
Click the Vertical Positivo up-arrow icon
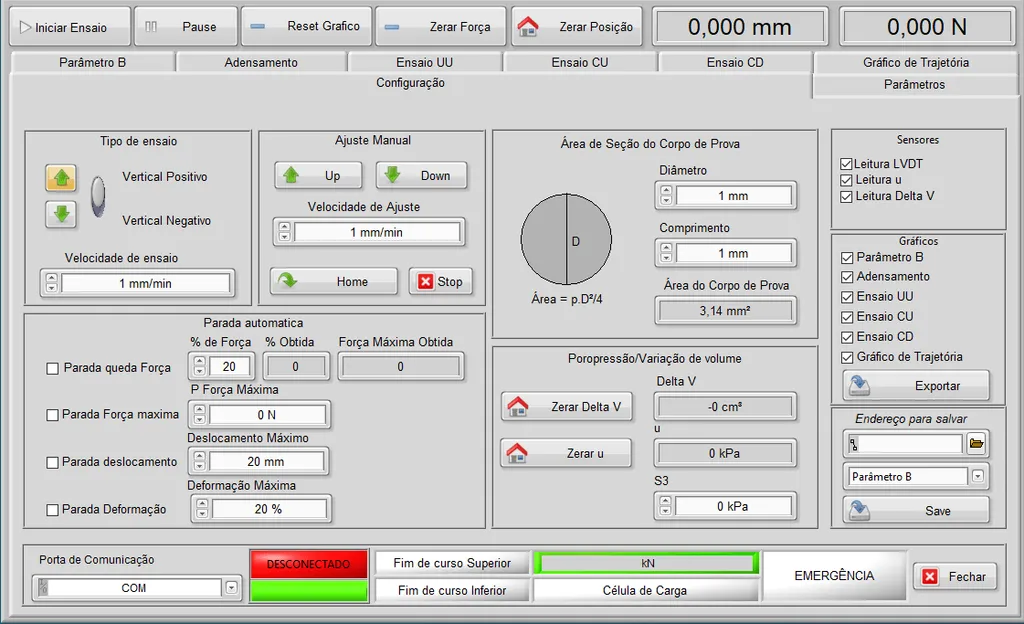click(x=61, y=178)
